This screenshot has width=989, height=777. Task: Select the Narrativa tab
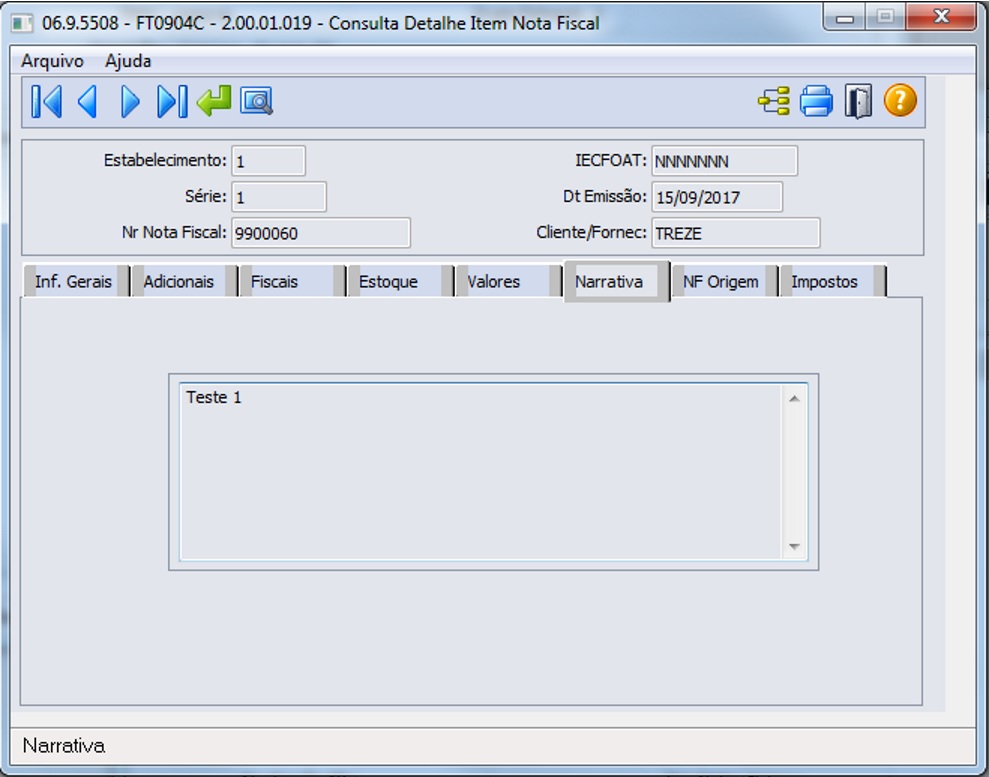coord(616,281)
